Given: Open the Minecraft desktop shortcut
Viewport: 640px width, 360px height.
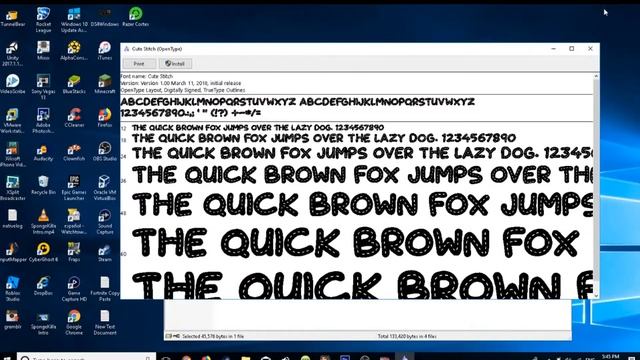Looking at the screenshot, I should coord(104,84).
